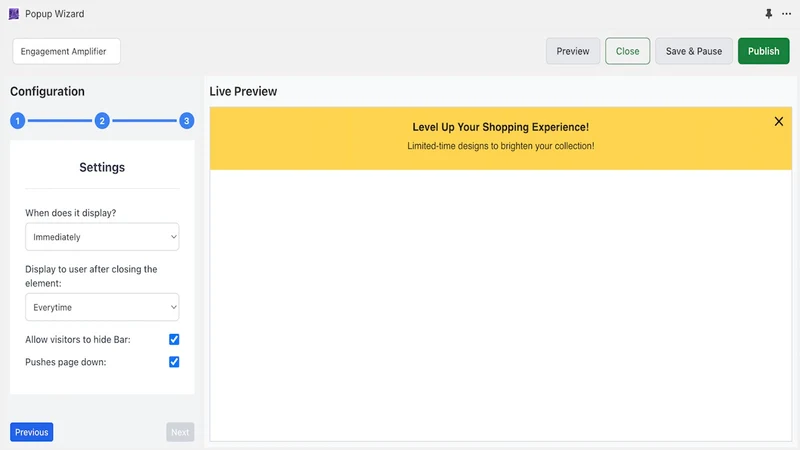
Task: Click the Popup Wizard app logo icon
Action: pyautogui.click(x=14, y=14)
